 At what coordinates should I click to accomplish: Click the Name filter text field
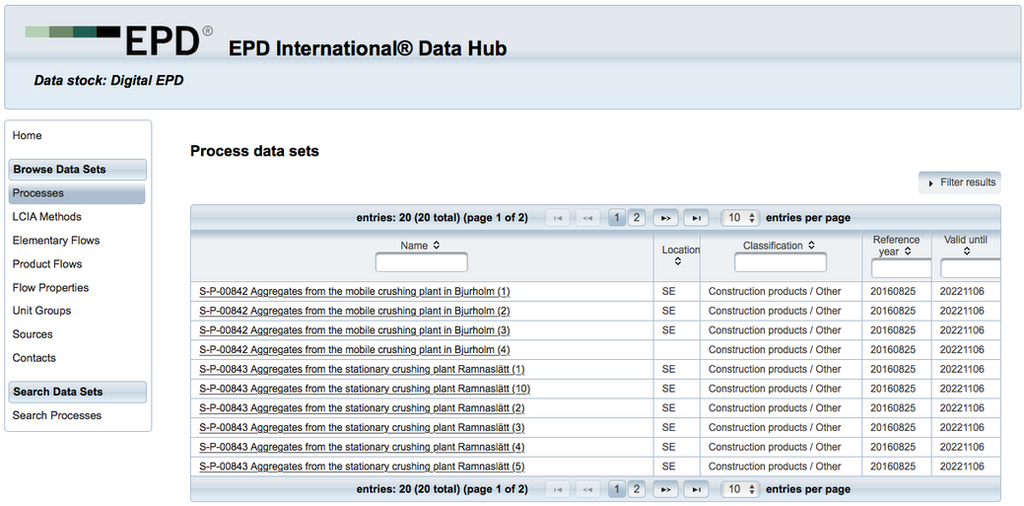click(x=421, y=263)
